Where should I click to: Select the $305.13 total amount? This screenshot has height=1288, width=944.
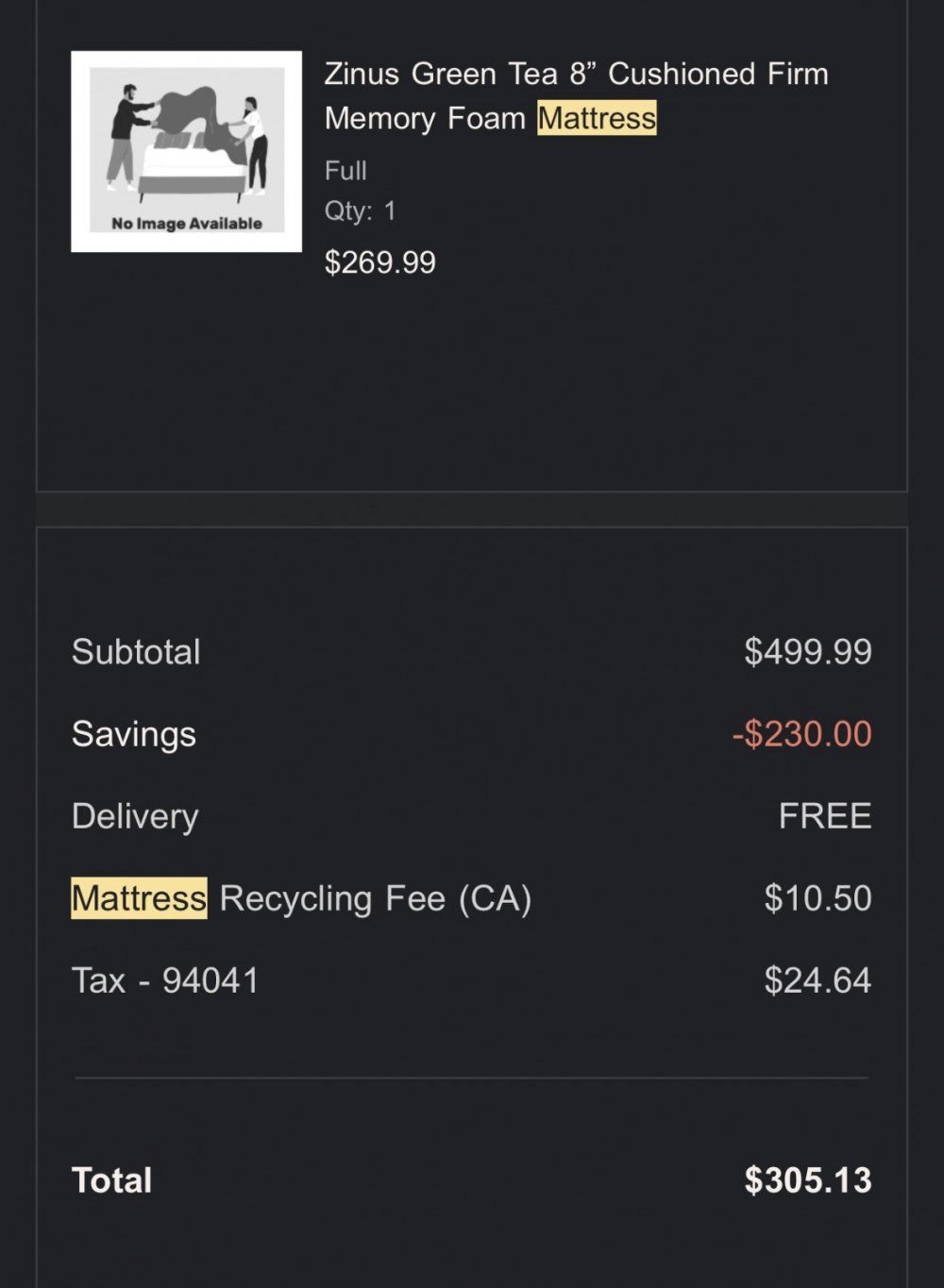click(x=808, y=1180)
